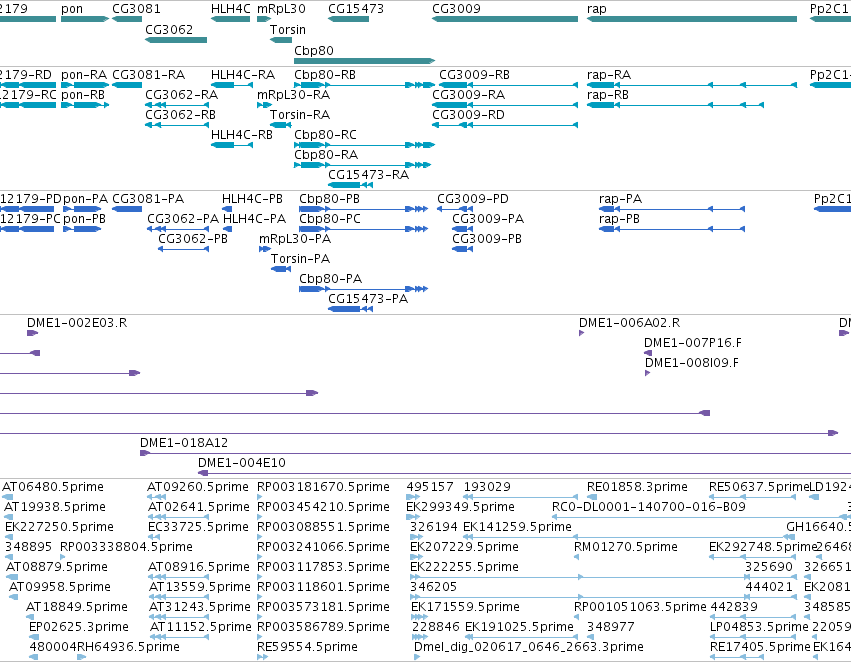Click BAC clone DME1-018A12
The width and height of the screenshot is (851, 662).
pyautogui.click(x=184, y=443)
